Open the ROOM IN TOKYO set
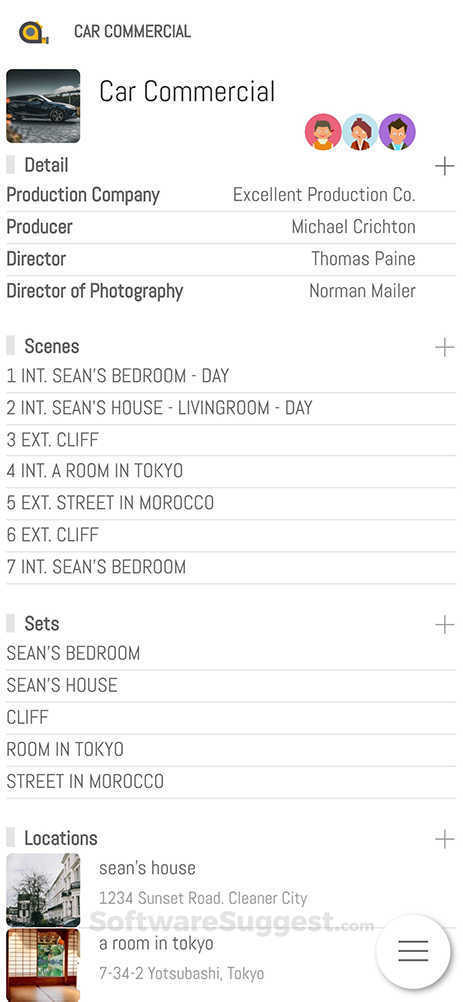 231,750
